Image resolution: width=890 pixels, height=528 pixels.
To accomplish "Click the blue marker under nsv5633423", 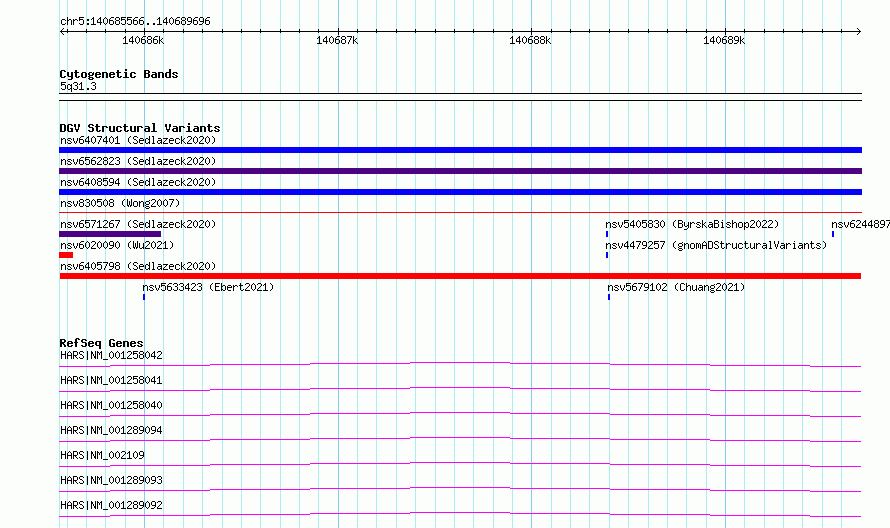I will click(x=144, y=297).
